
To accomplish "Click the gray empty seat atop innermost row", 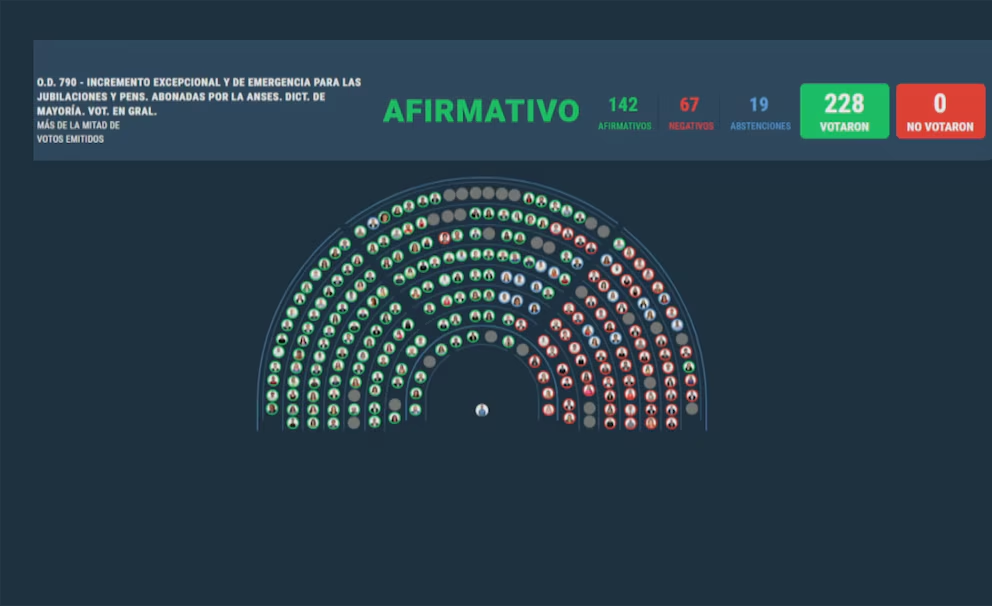I will [491, 337].
